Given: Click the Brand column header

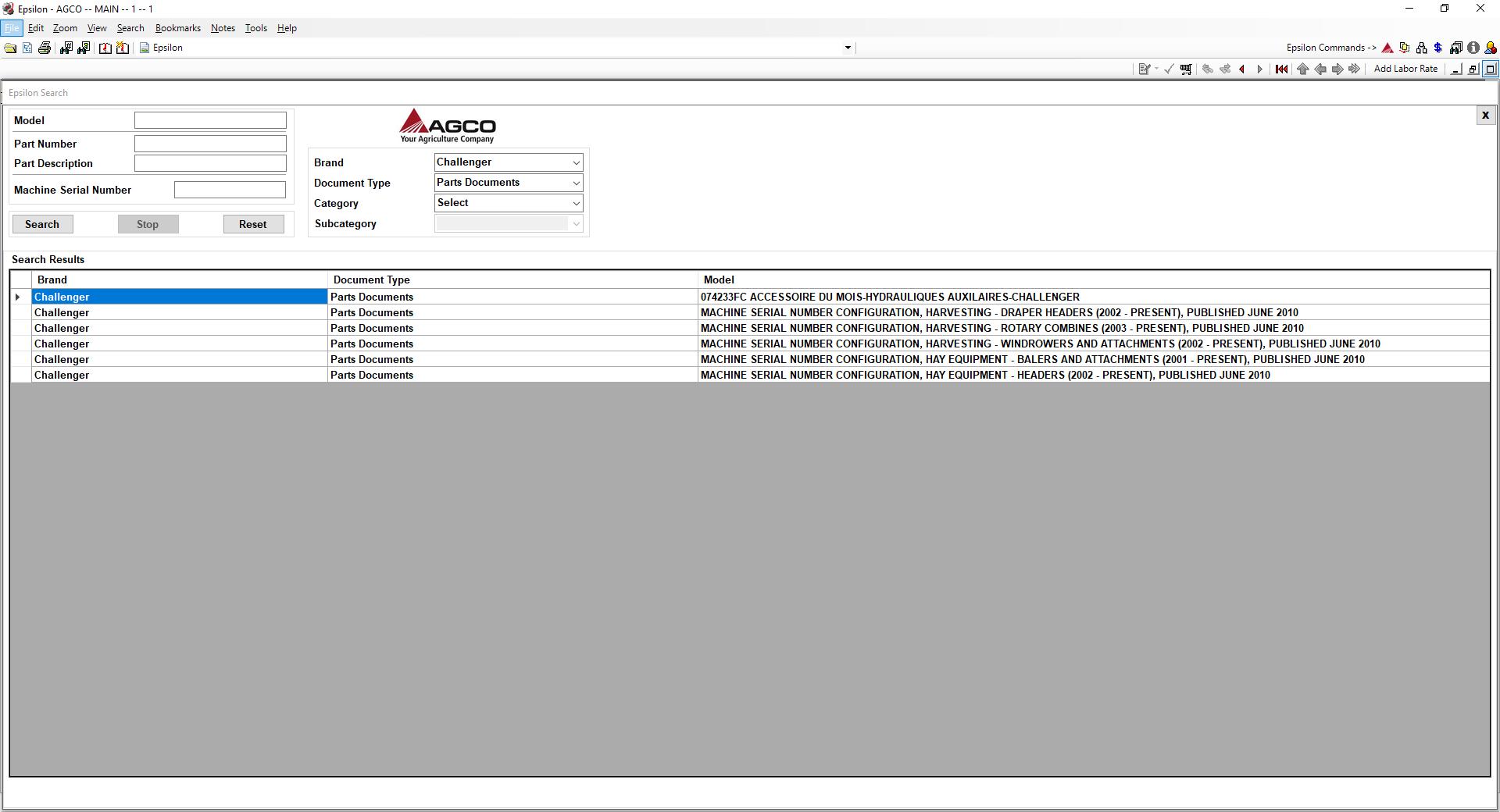Looking at the screenshot, I should pos(179,280).
